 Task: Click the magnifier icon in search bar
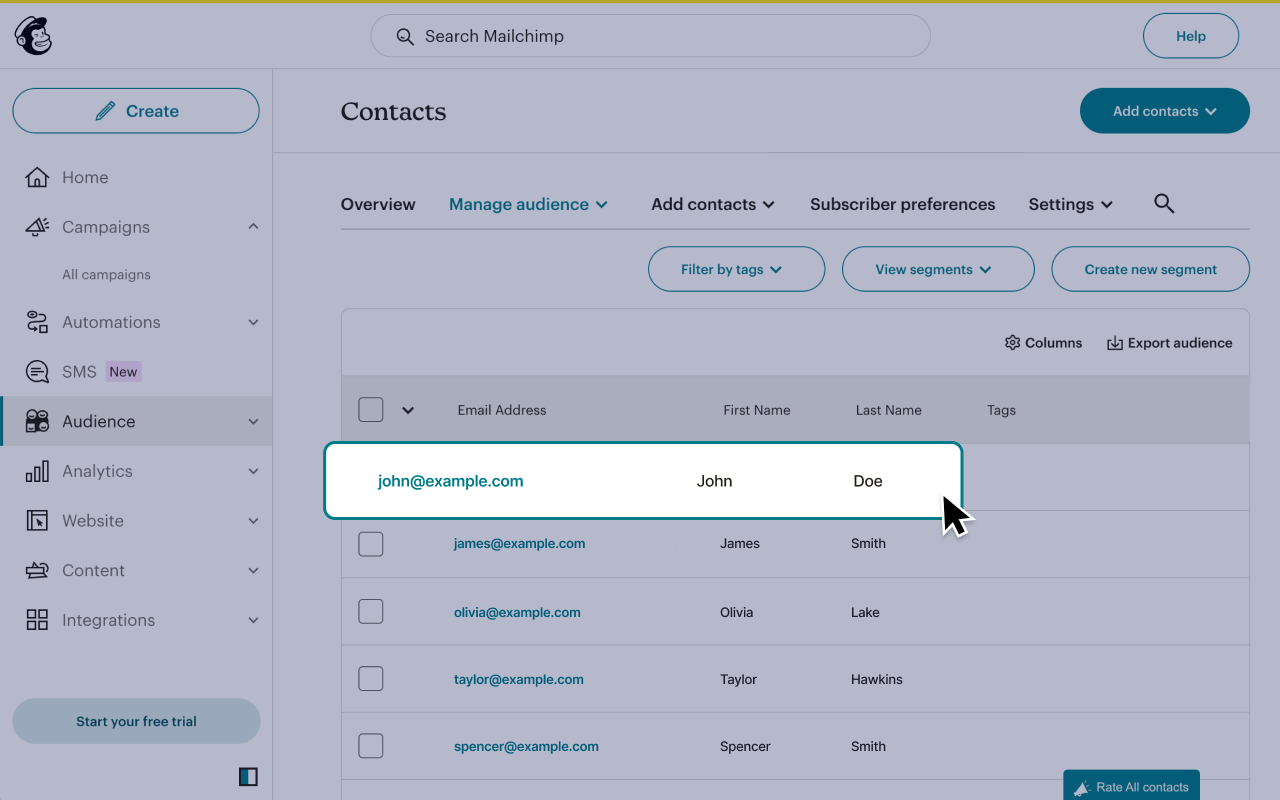pos(405,36)
